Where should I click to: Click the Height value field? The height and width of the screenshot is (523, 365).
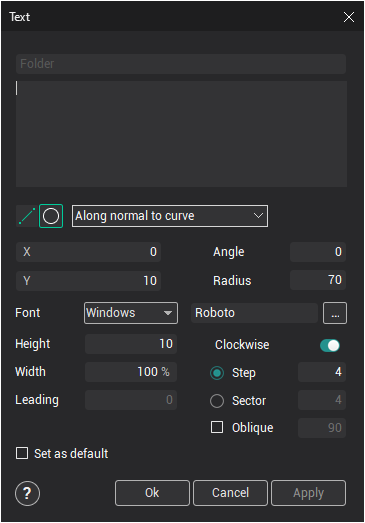(x=131, y=344)
